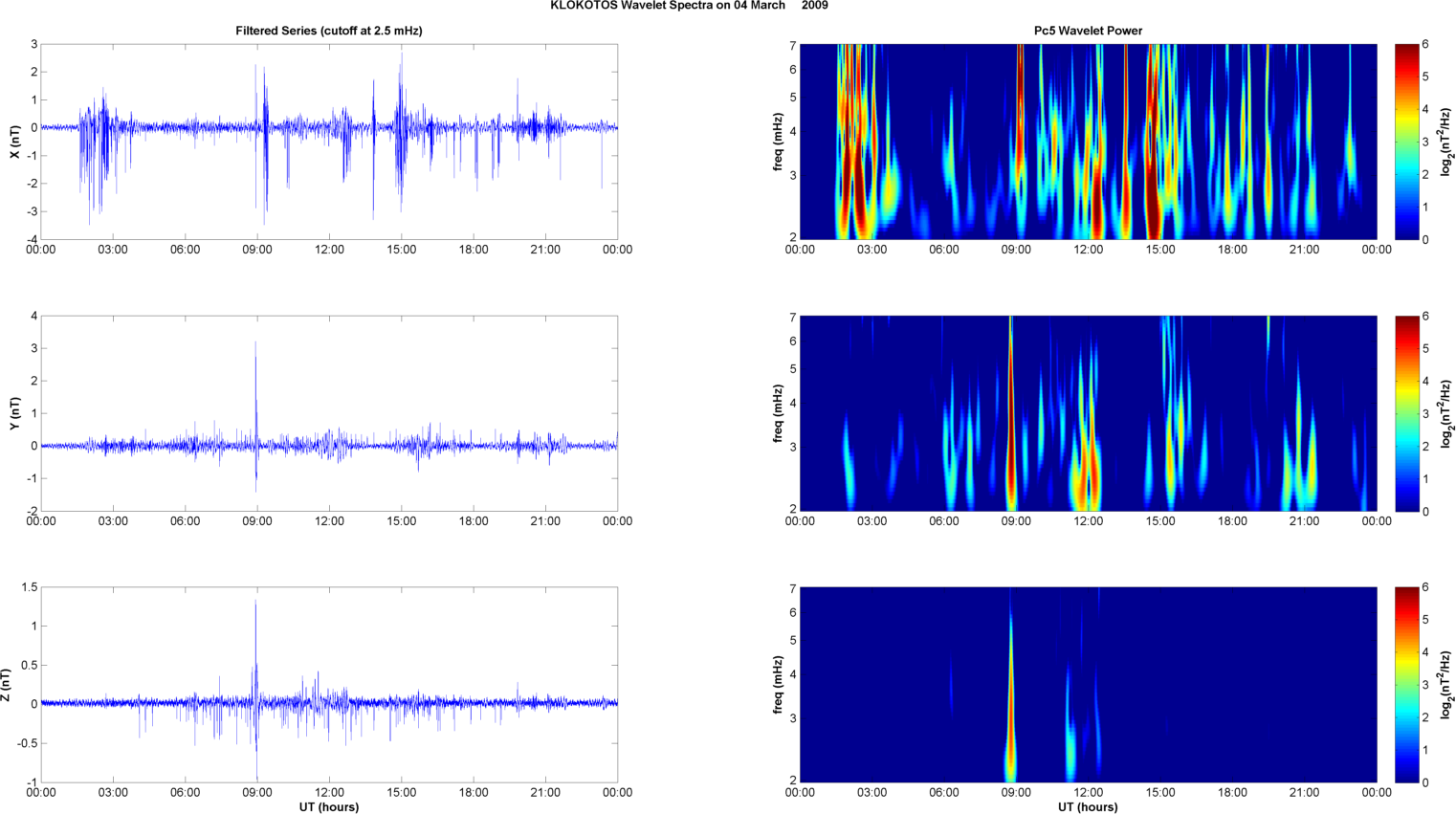Click the 21:00 tick under the Y spectrogram

[x=1304, y=521]
